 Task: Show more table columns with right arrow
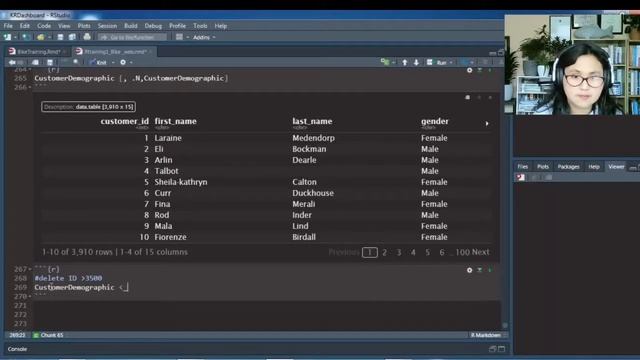[x=487, y=123]
